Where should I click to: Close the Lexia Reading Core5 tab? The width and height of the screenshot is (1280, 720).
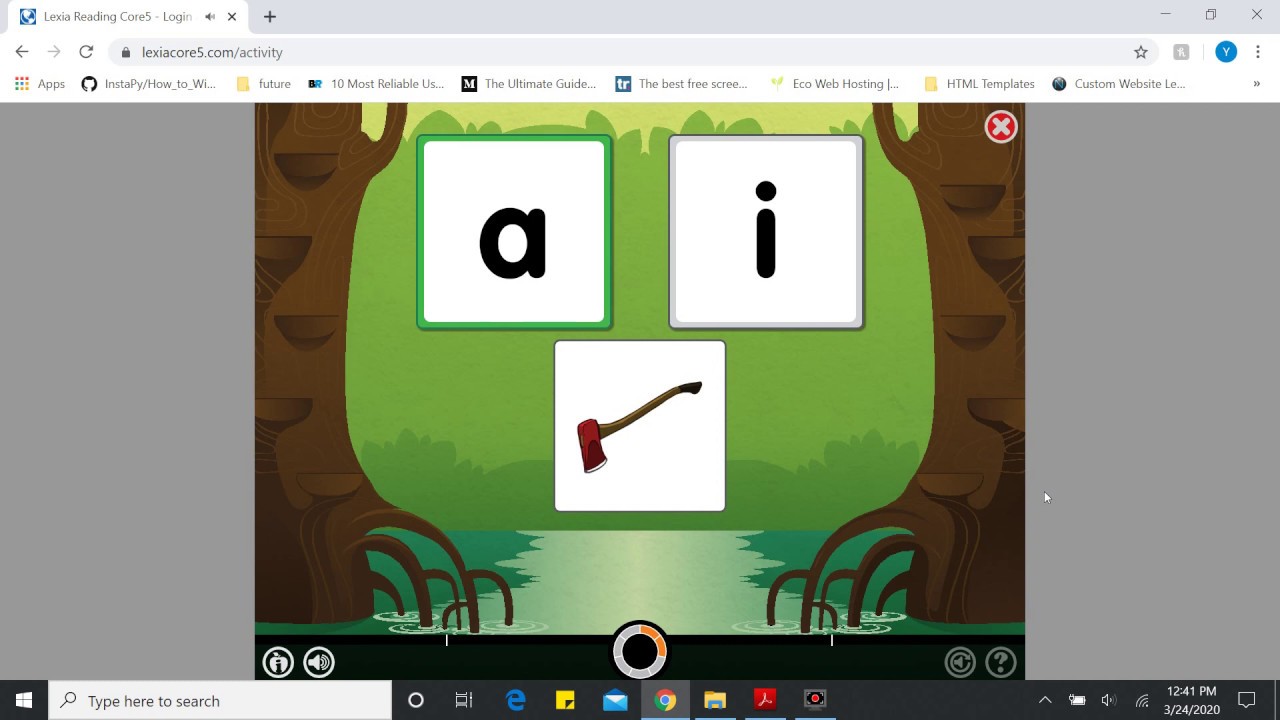pos(232,16)
